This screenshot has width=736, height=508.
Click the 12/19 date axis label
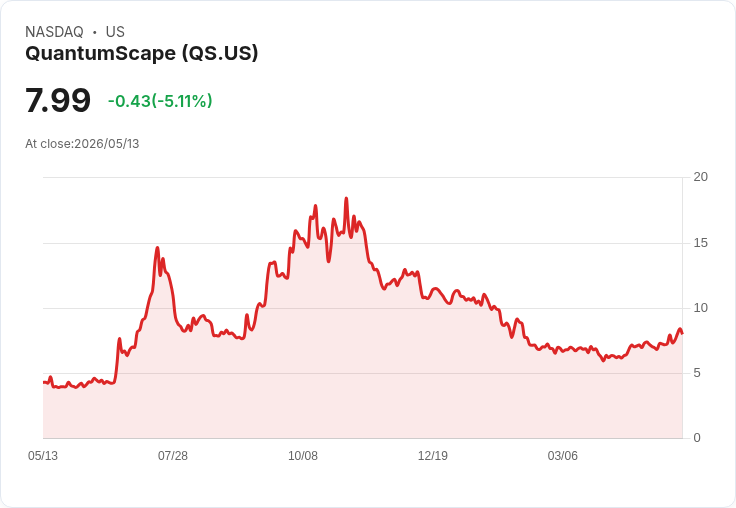click(433, 455)
